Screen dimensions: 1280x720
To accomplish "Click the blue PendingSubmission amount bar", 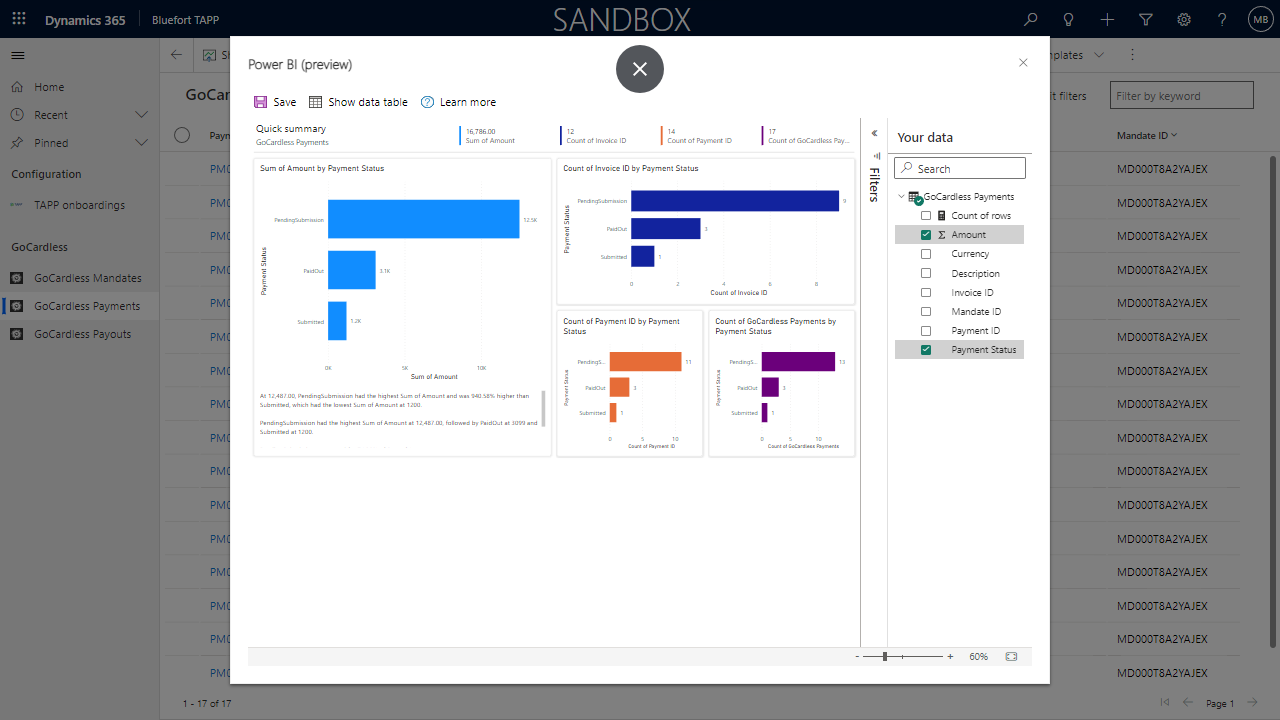I will [x=423, y=219].
